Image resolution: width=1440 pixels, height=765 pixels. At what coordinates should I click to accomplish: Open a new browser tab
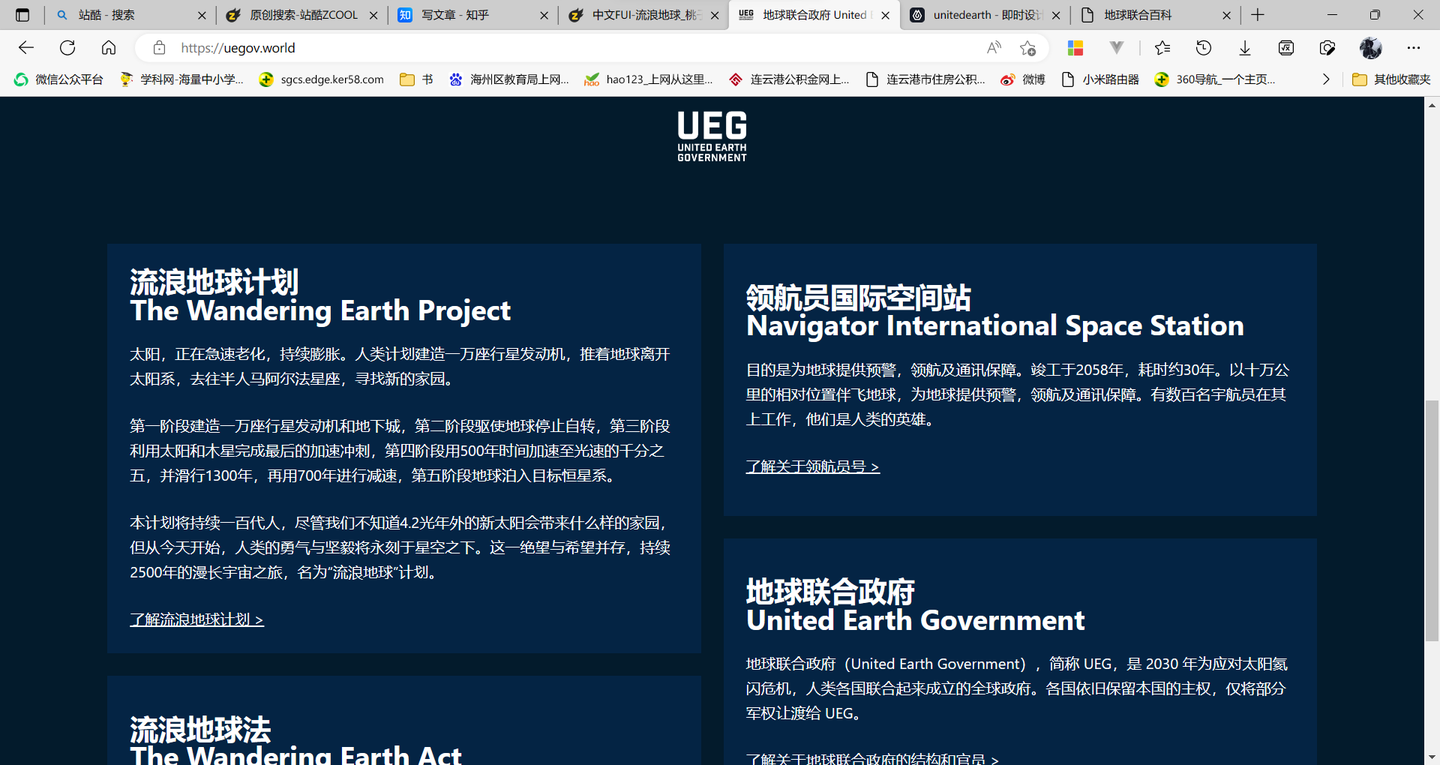1256,15
